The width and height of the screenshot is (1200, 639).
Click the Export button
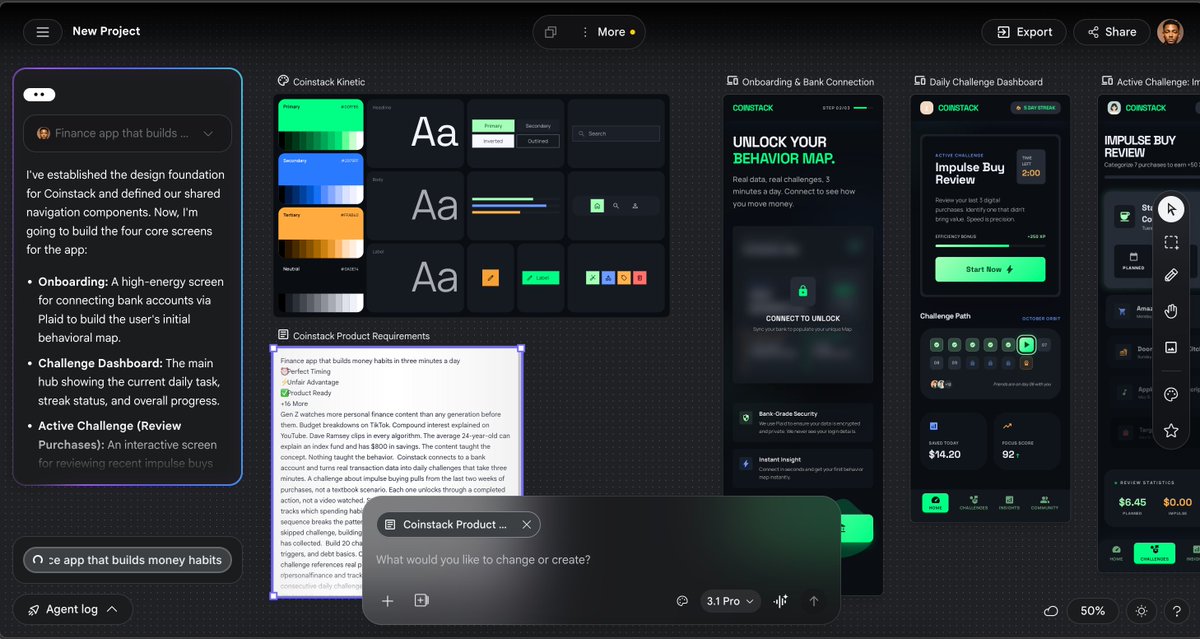[1023, 32]
